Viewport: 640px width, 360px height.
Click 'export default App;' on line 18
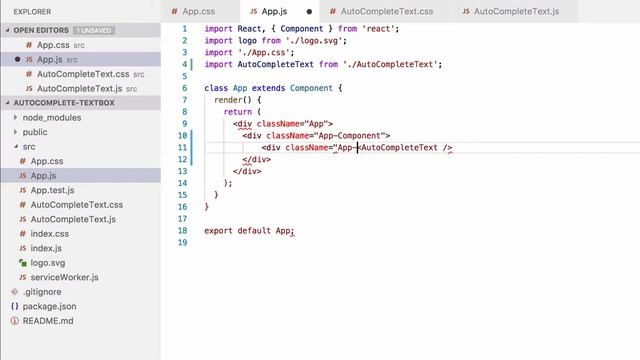click(x=249, y=231)
